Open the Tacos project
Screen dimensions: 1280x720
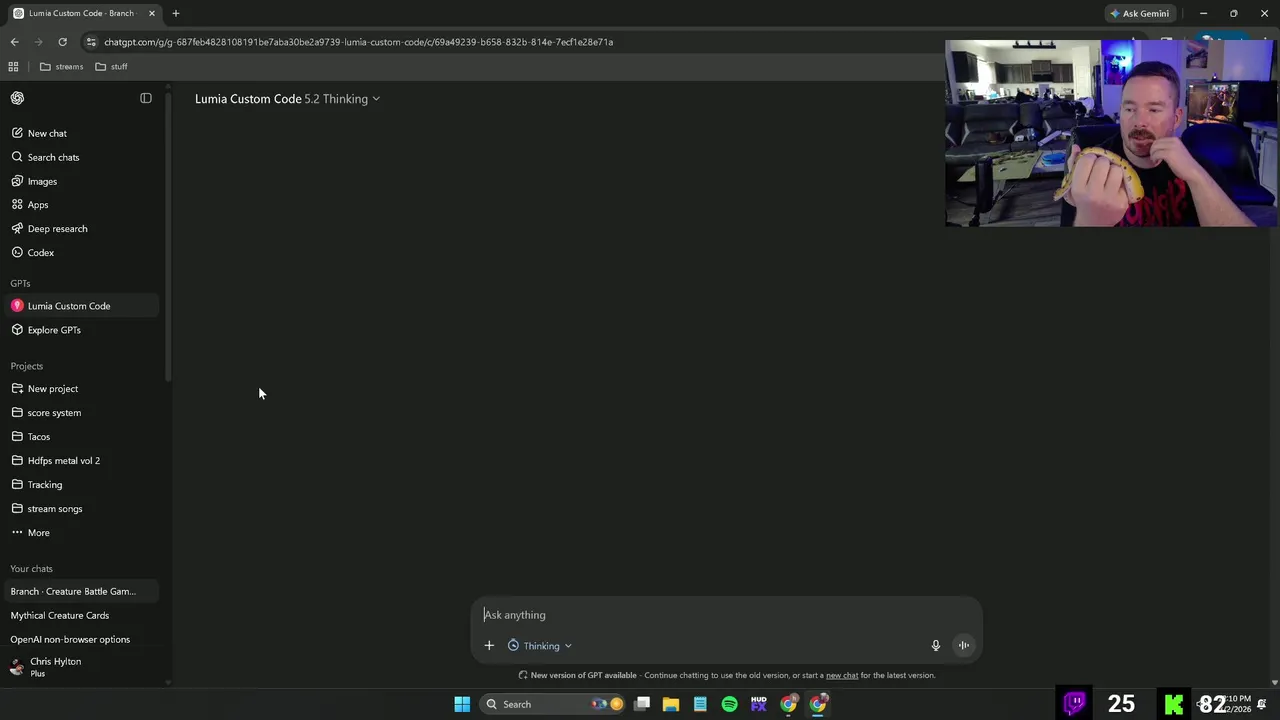point(80,437)
